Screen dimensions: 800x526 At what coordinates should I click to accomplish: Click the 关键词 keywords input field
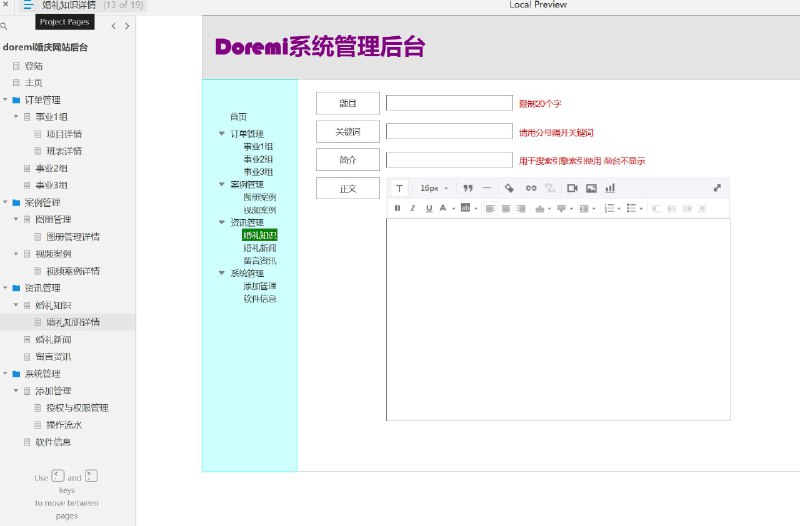pos(449,131)
